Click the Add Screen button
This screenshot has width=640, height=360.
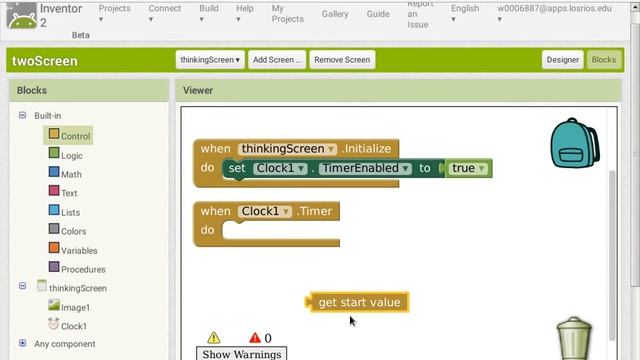(277, 60)
